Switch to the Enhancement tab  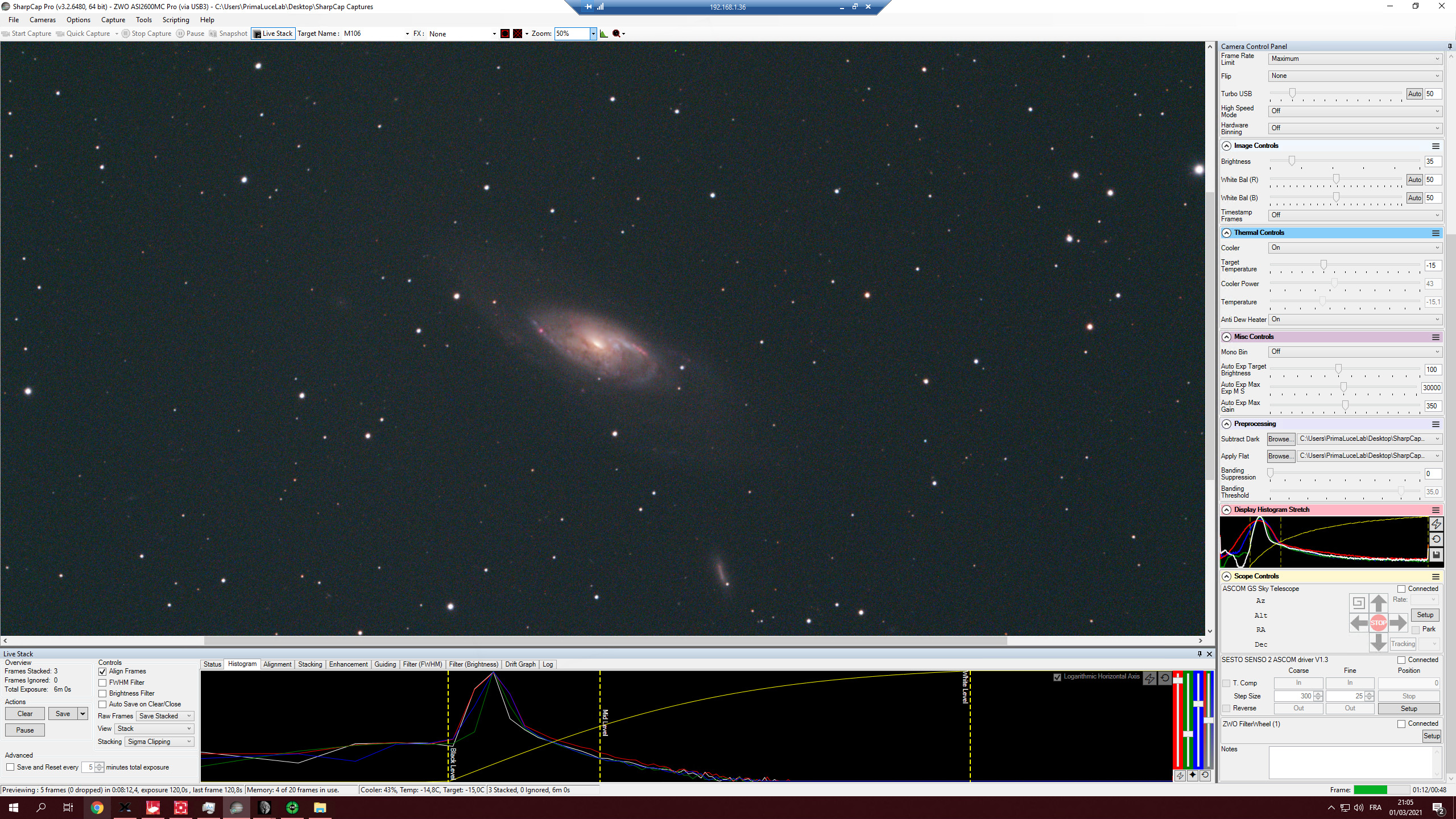(x=348, y=664)
